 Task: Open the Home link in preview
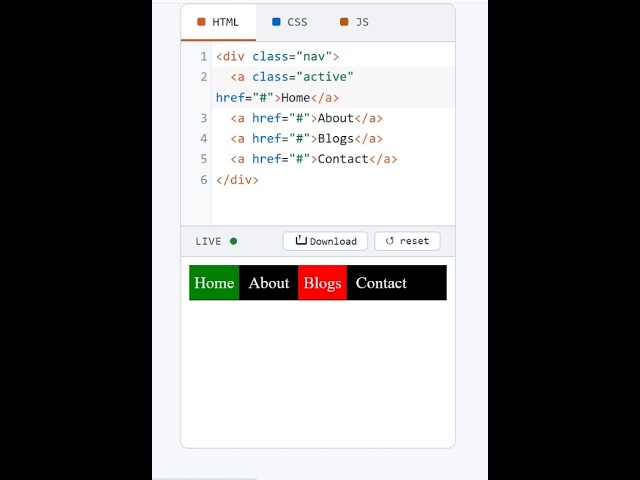pos(214,282)
